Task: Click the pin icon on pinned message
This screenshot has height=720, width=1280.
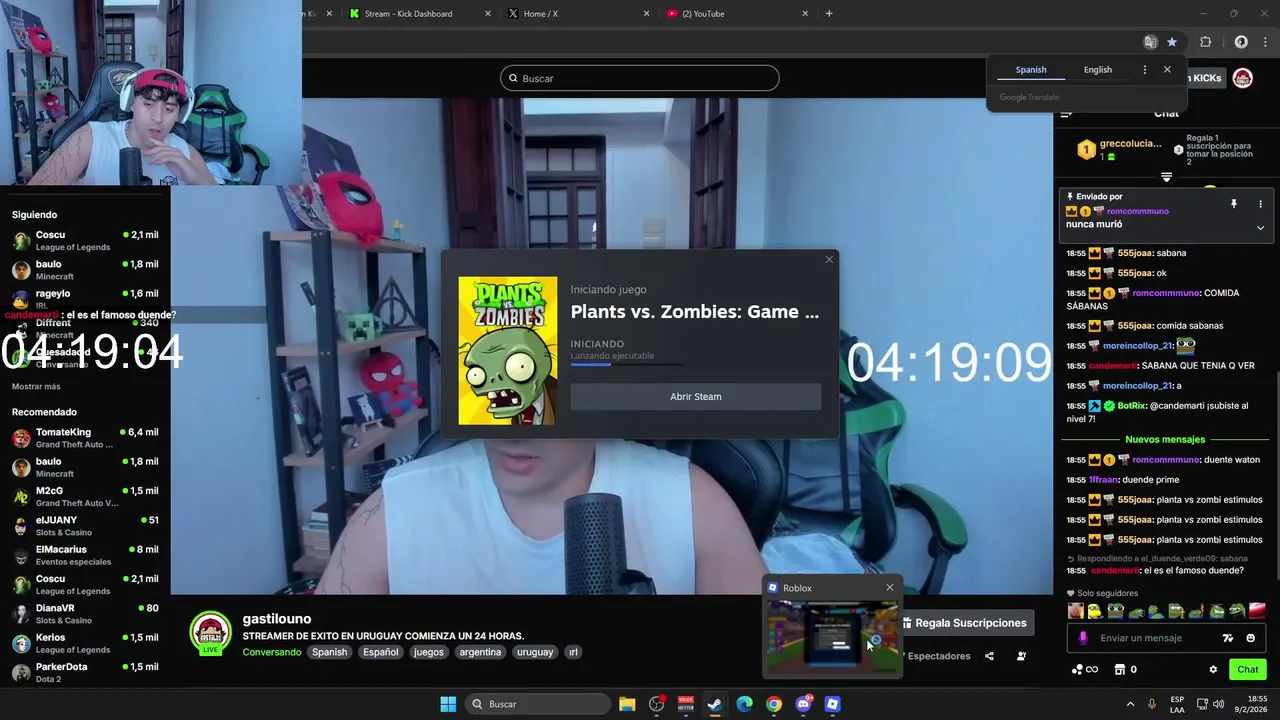Action: [x=1234, y=204]
